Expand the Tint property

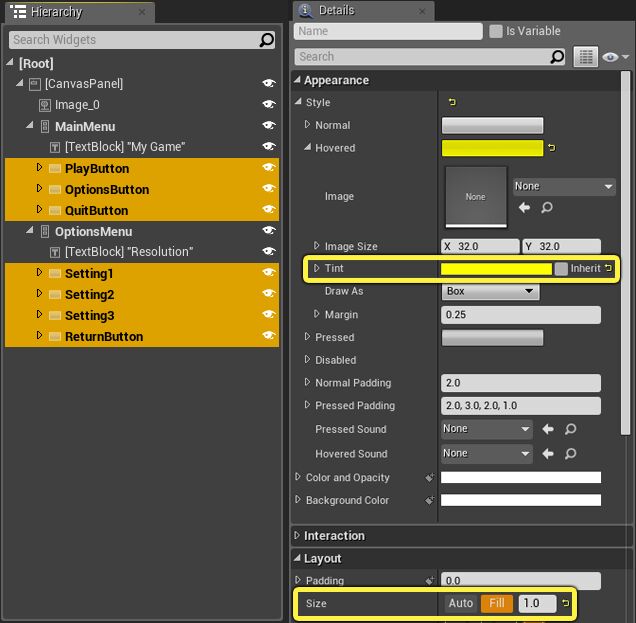[317, 268]
